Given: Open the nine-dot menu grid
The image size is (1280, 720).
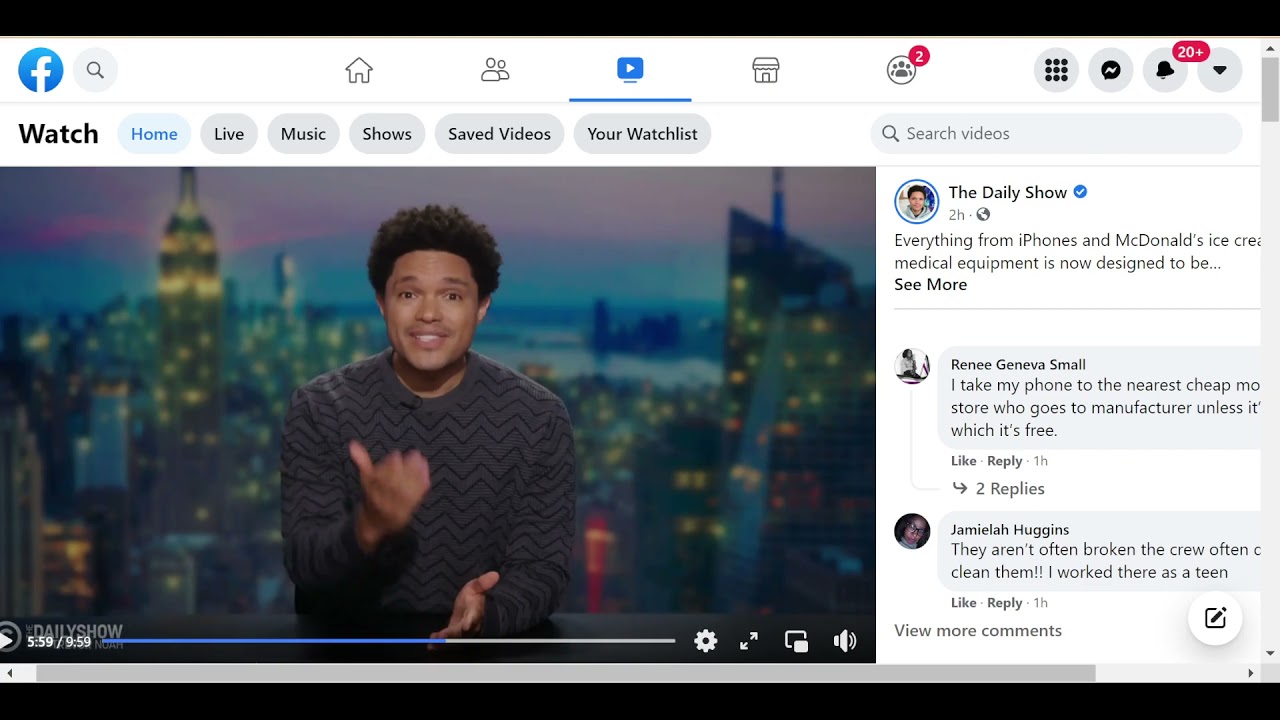Looking at the screenshot, I should click(x=1056, y=70).
